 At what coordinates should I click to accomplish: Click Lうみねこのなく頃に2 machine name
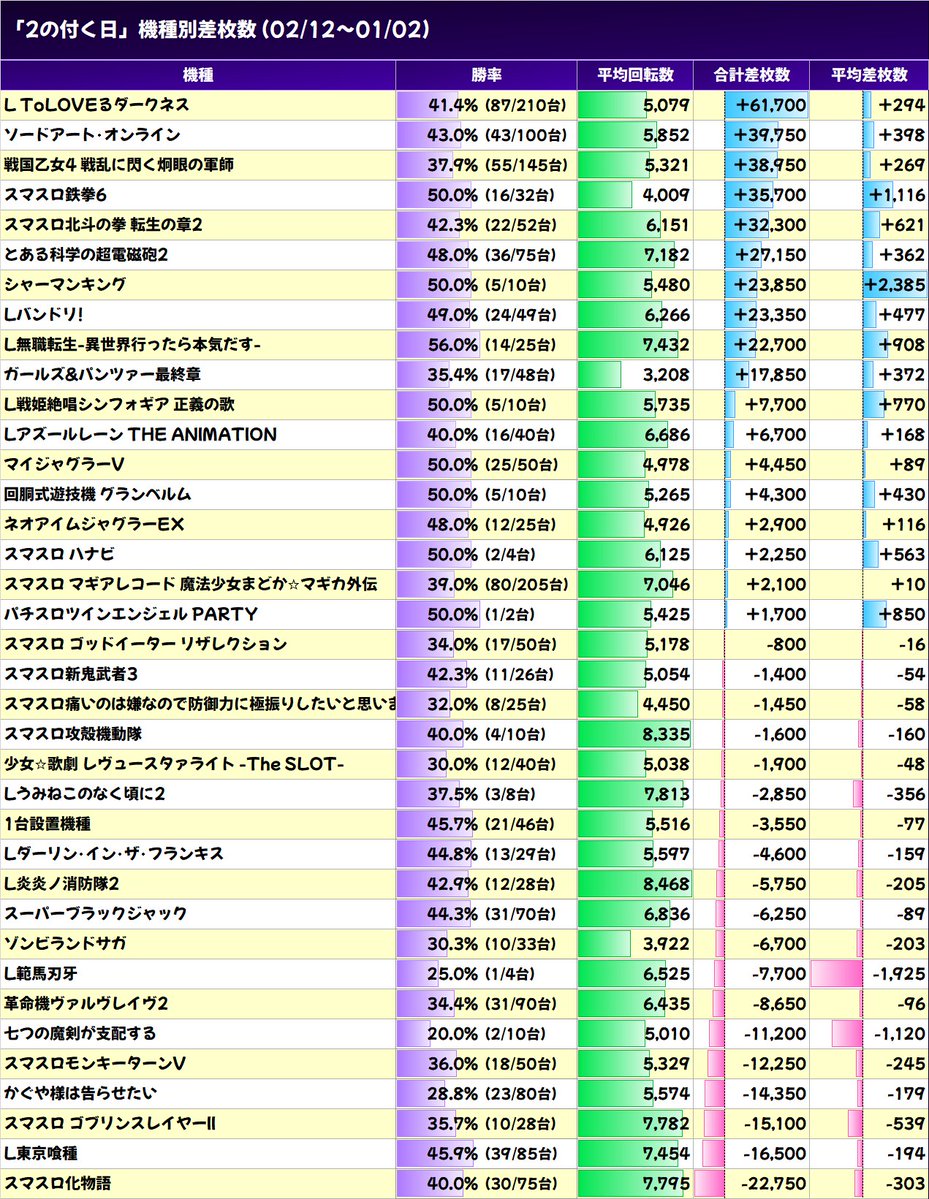click(x=84, y=794)
